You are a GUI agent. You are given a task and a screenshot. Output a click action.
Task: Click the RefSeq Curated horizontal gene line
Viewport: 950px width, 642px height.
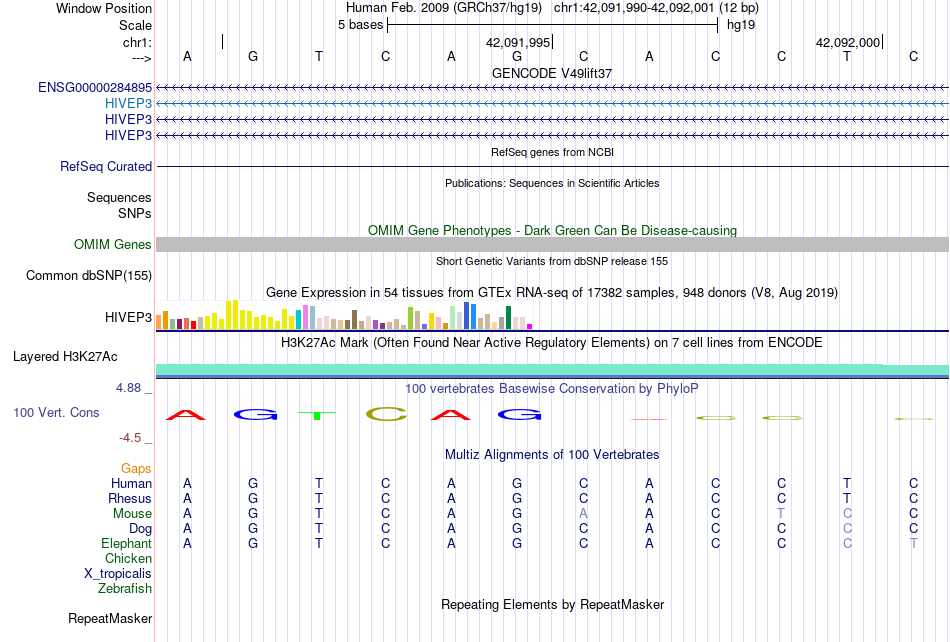552,167
